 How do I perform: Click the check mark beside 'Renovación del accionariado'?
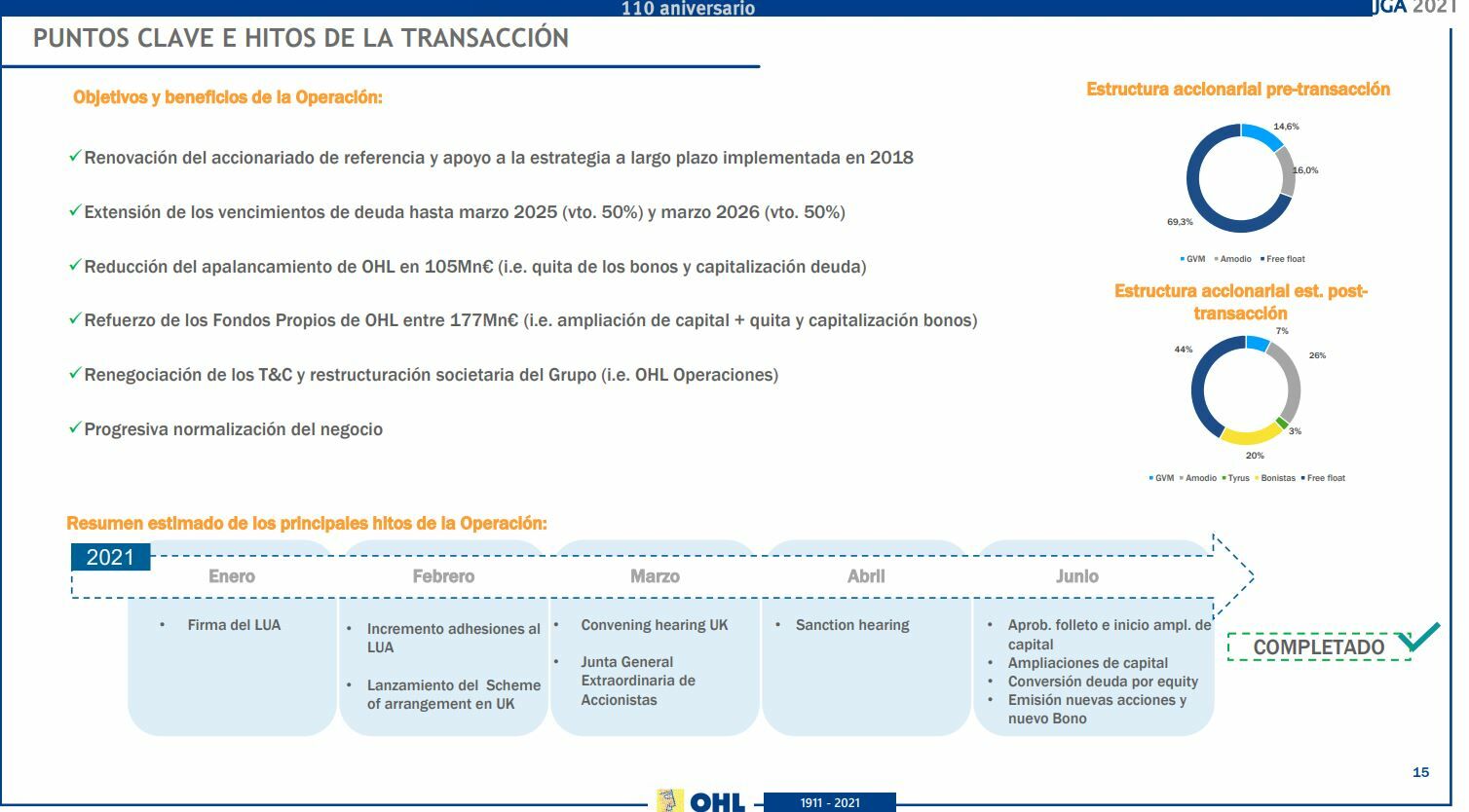[75, 156]
